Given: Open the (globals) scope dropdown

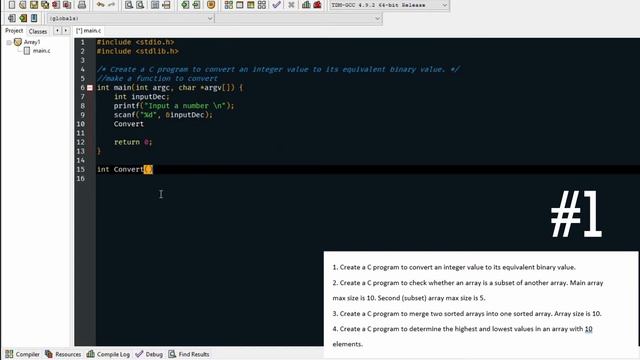Looking at the screenshot, I should 131,18.
